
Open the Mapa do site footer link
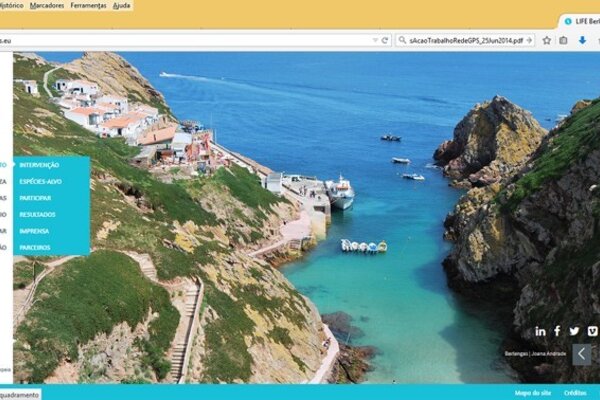[x=532, y=393]
